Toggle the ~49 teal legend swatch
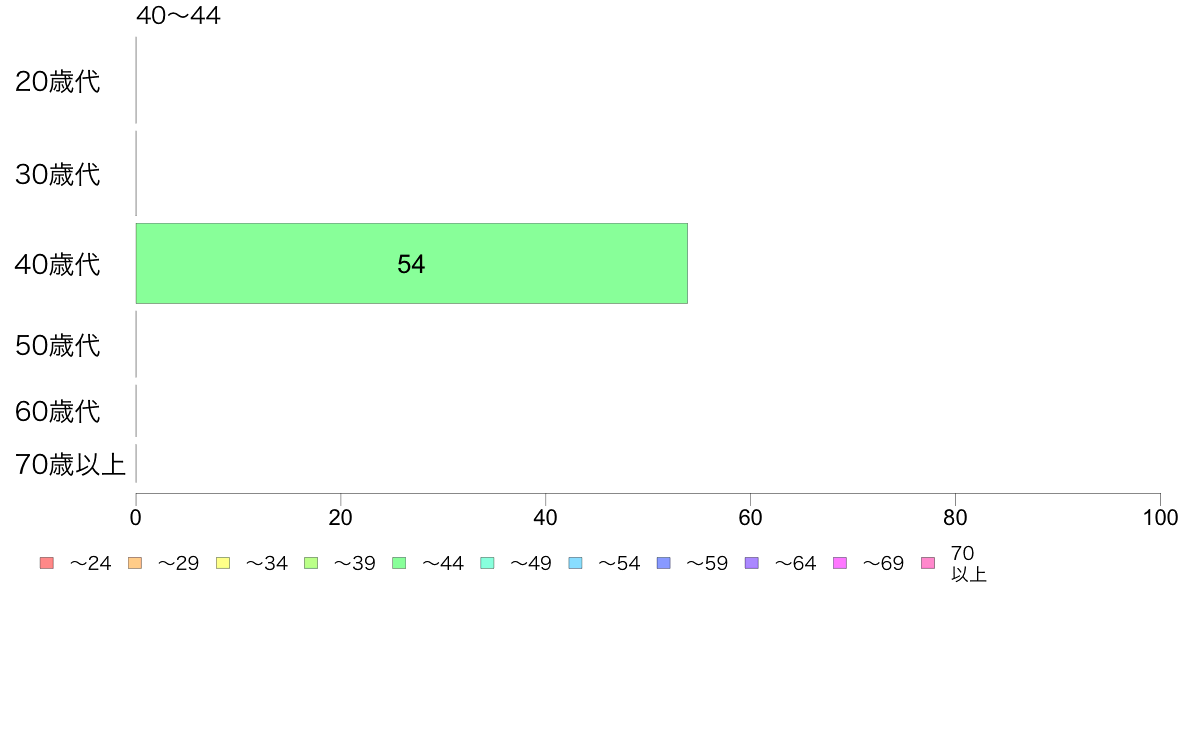 pyautogui.click(x=487, y=562)
